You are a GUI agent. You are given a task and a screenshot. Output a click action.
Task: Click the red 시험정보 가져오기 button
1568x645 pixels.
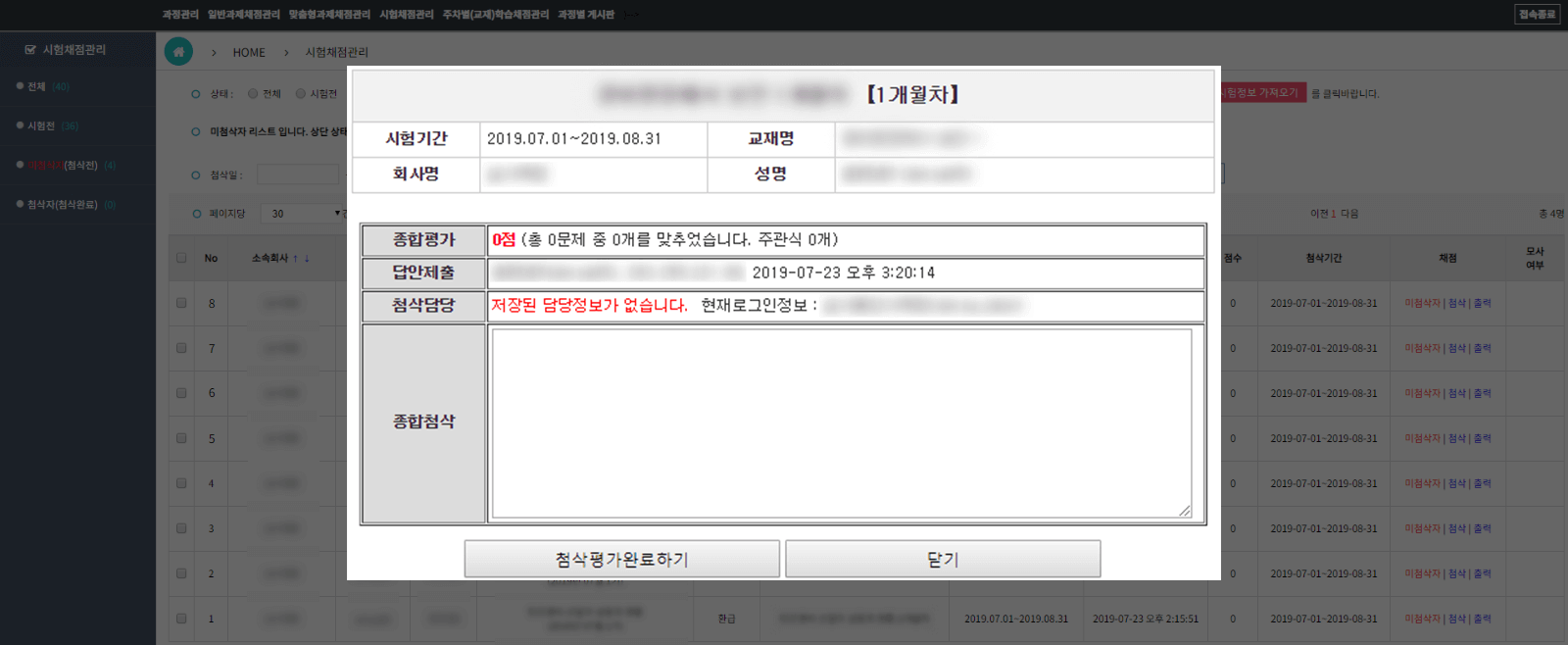(x=1263, y=93)
